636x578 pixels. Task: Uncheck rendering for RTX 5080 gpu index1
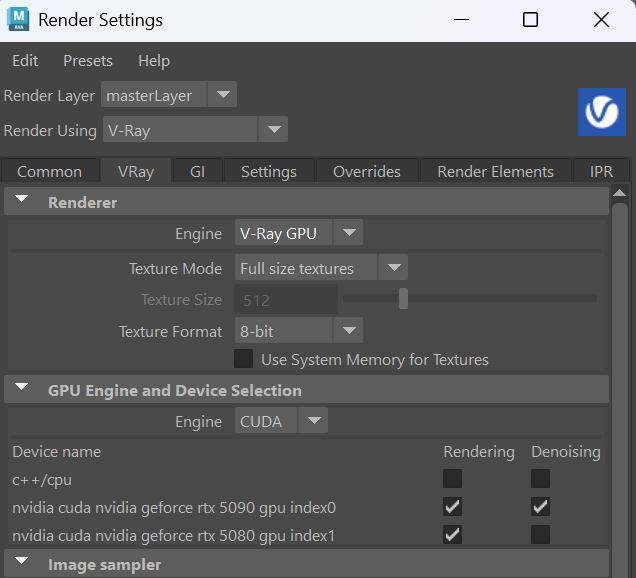pyautogui.click(x=453, y=535)
